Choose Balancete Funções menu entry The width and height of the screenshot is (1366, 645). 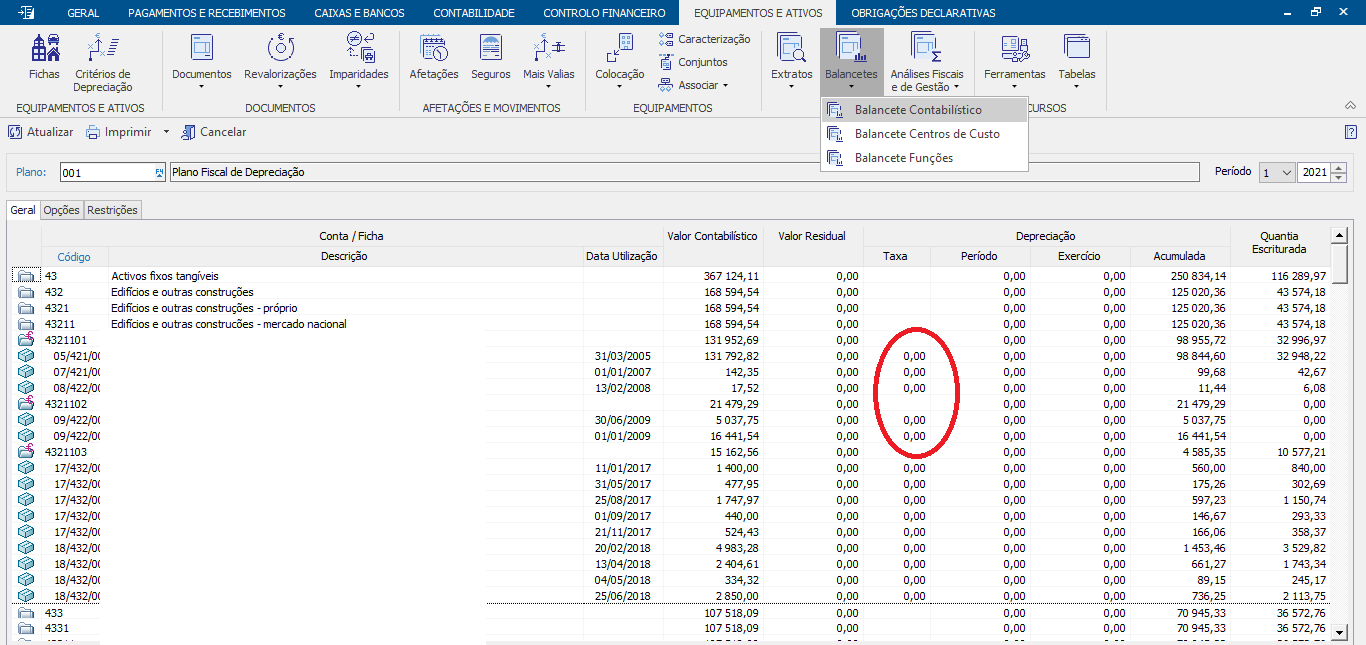click(903, 158)
